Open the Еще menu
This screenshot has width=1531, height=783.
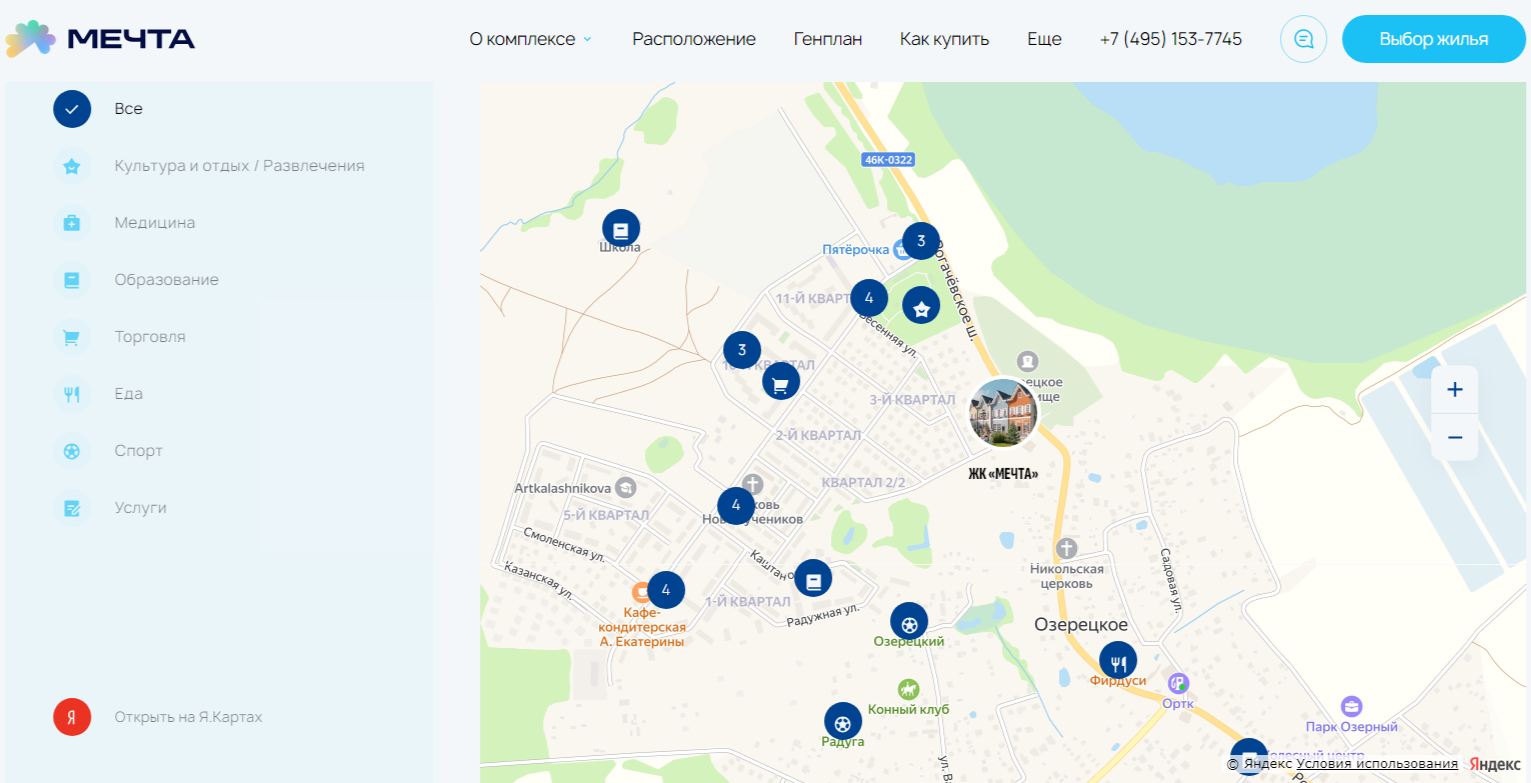click(1044, 40)
